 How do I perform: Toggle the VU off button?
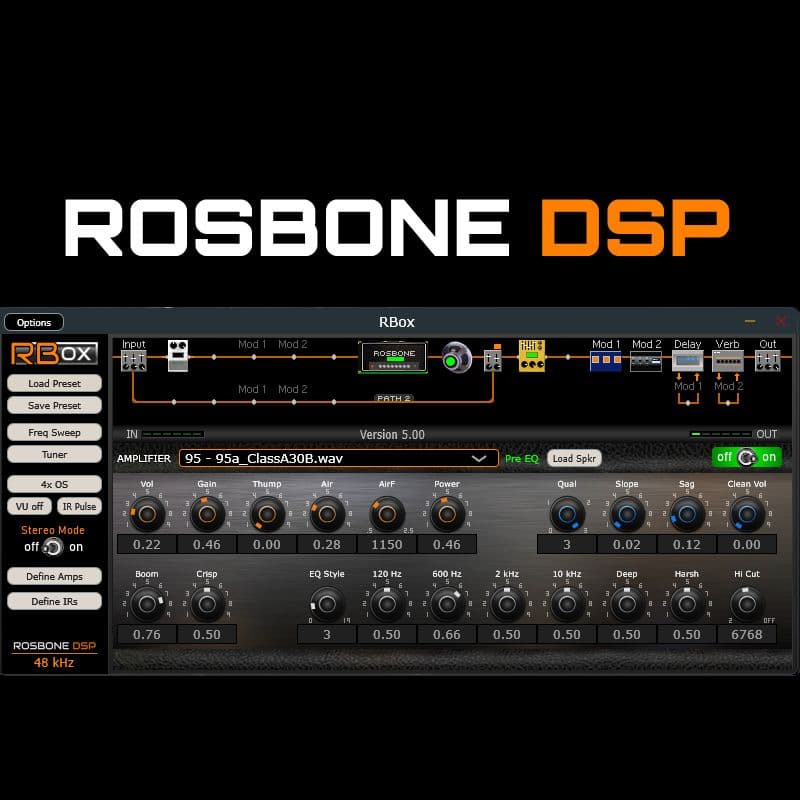(x=30, y=506)
